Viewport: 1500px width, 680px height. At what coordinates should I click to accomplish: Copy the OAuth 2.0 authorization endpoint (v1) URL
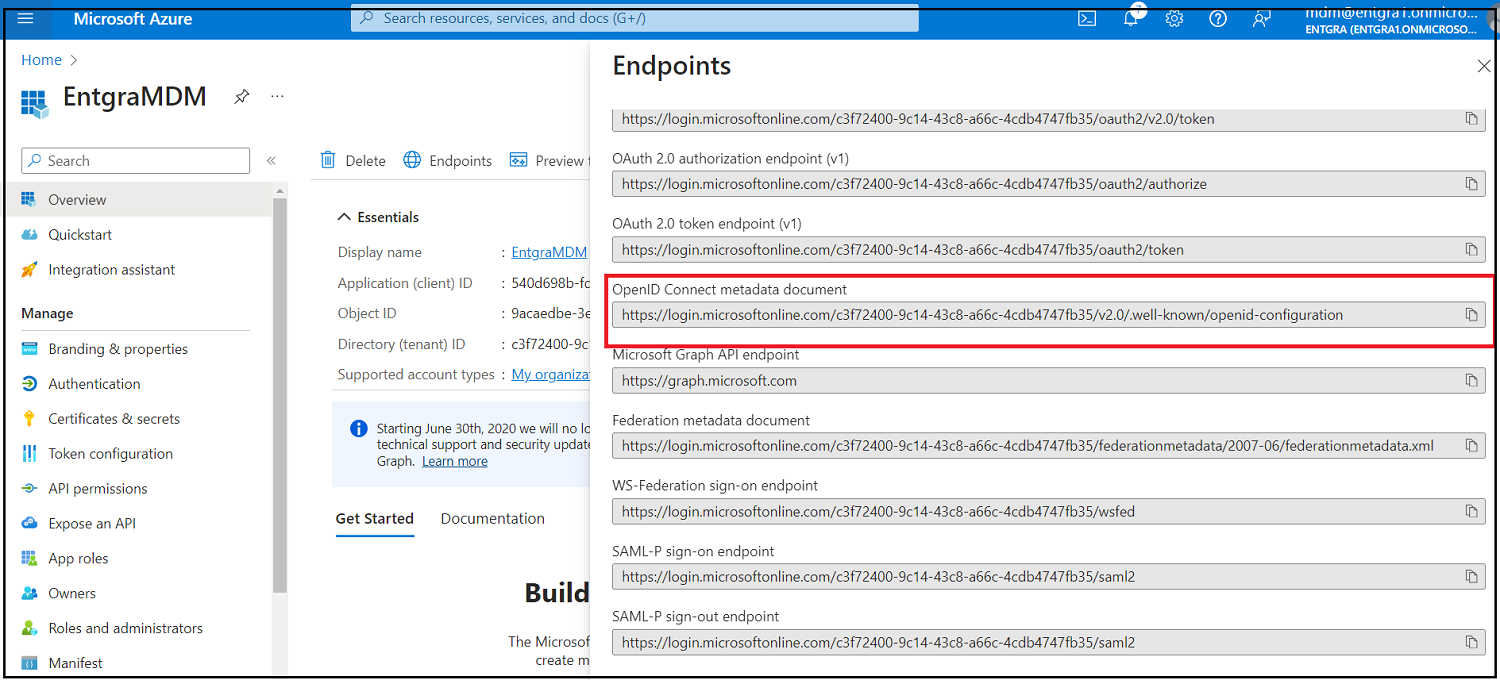click(1471, 184)
